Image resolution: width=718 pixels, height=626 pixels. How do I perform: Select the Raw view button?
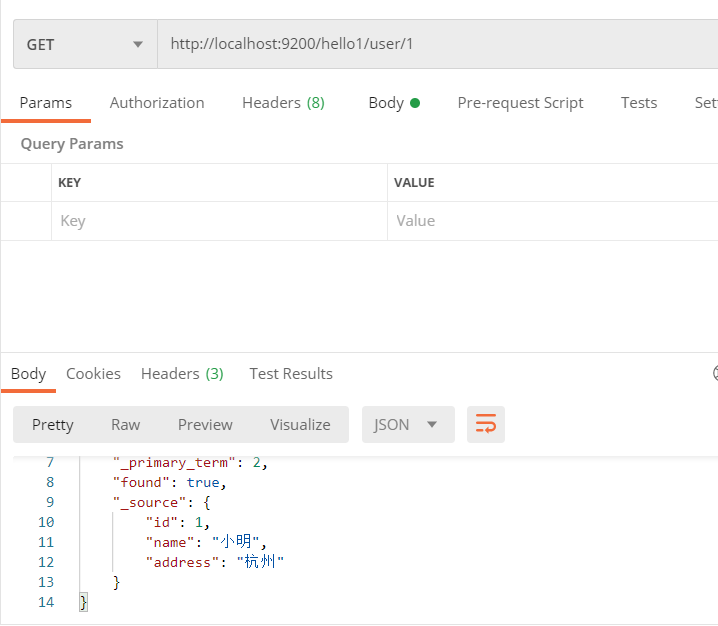(125, 425)
